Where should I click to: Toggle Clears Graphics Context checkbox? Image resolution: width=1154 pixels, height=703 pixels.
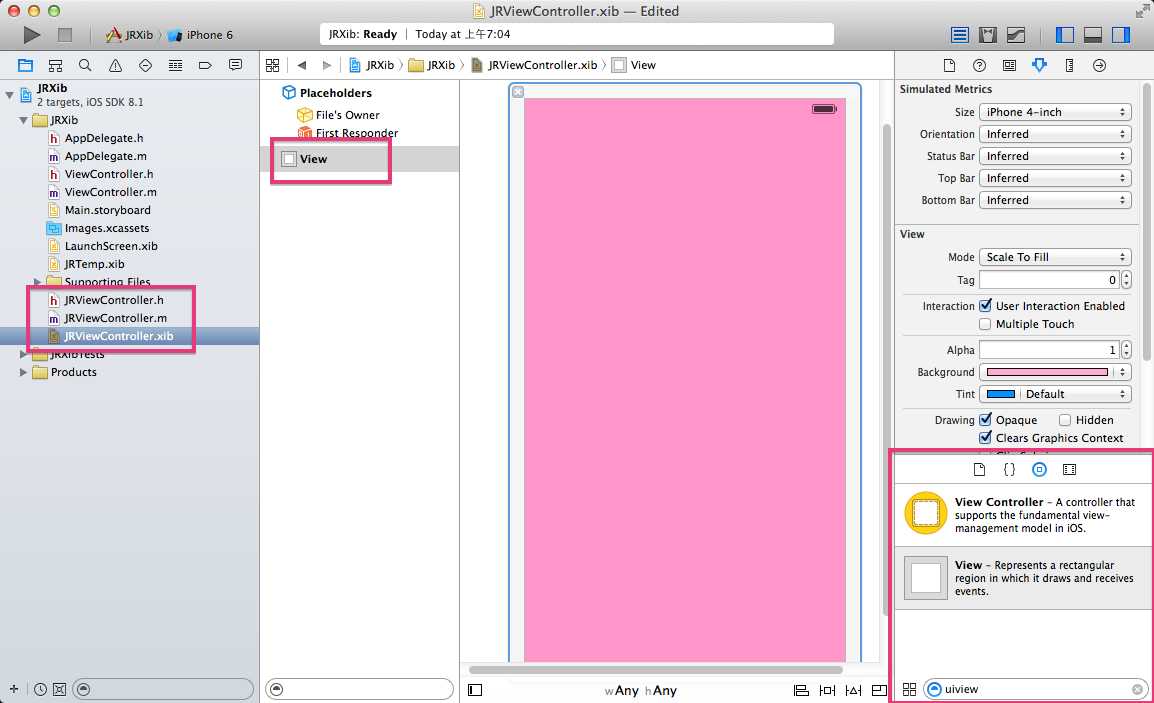pyautogui.click(x=985, y=438)
